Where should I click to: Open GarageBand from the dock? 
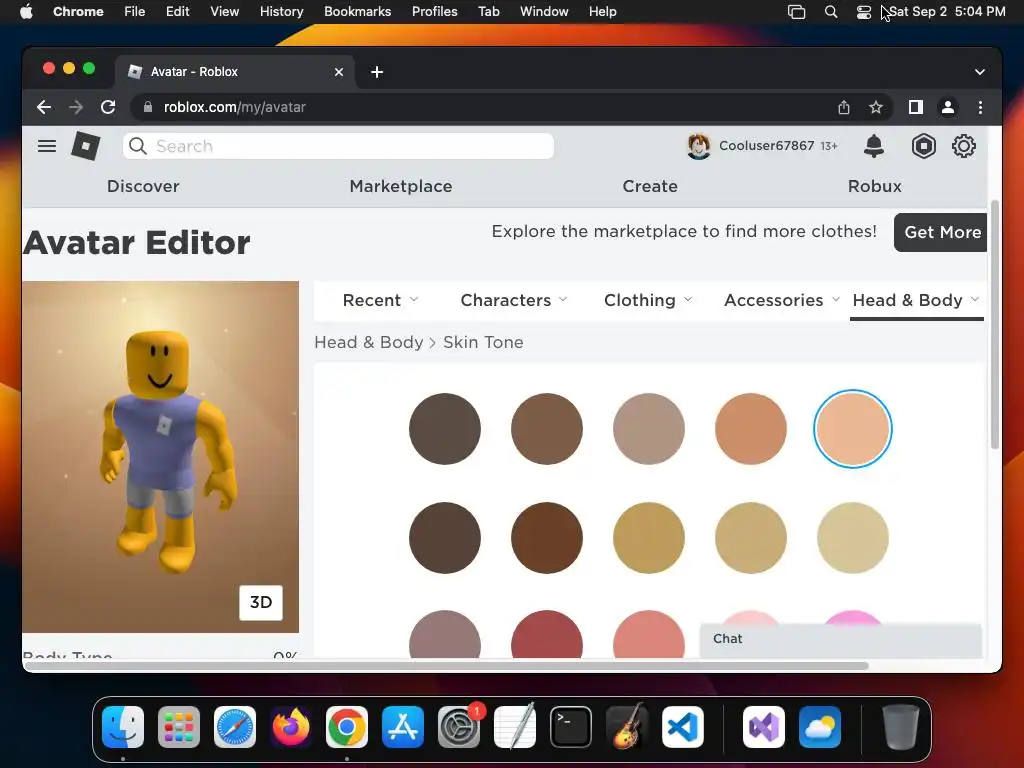pyautogui.click(x=627, y=726)
